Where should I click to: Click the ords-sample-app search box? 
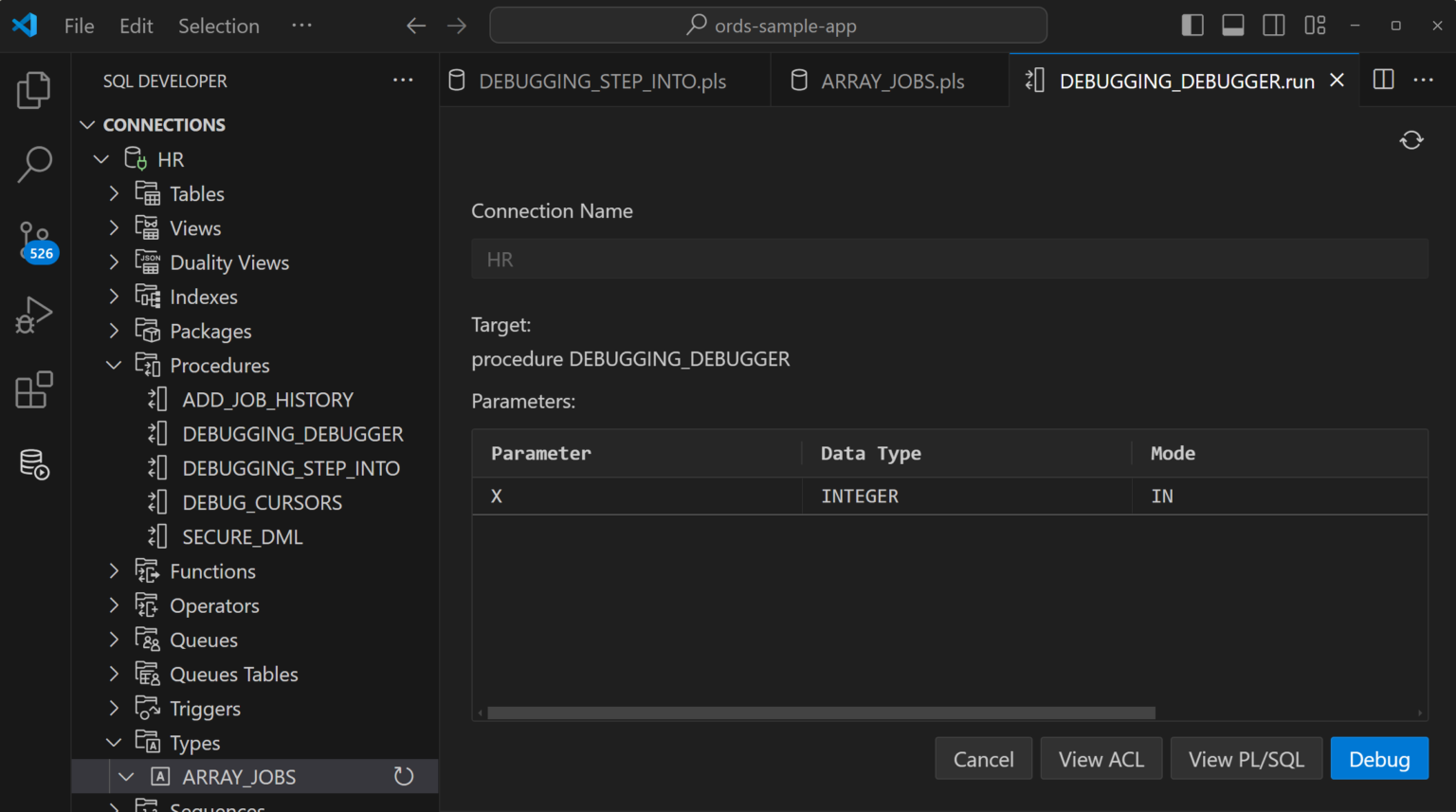pos(768,26)
